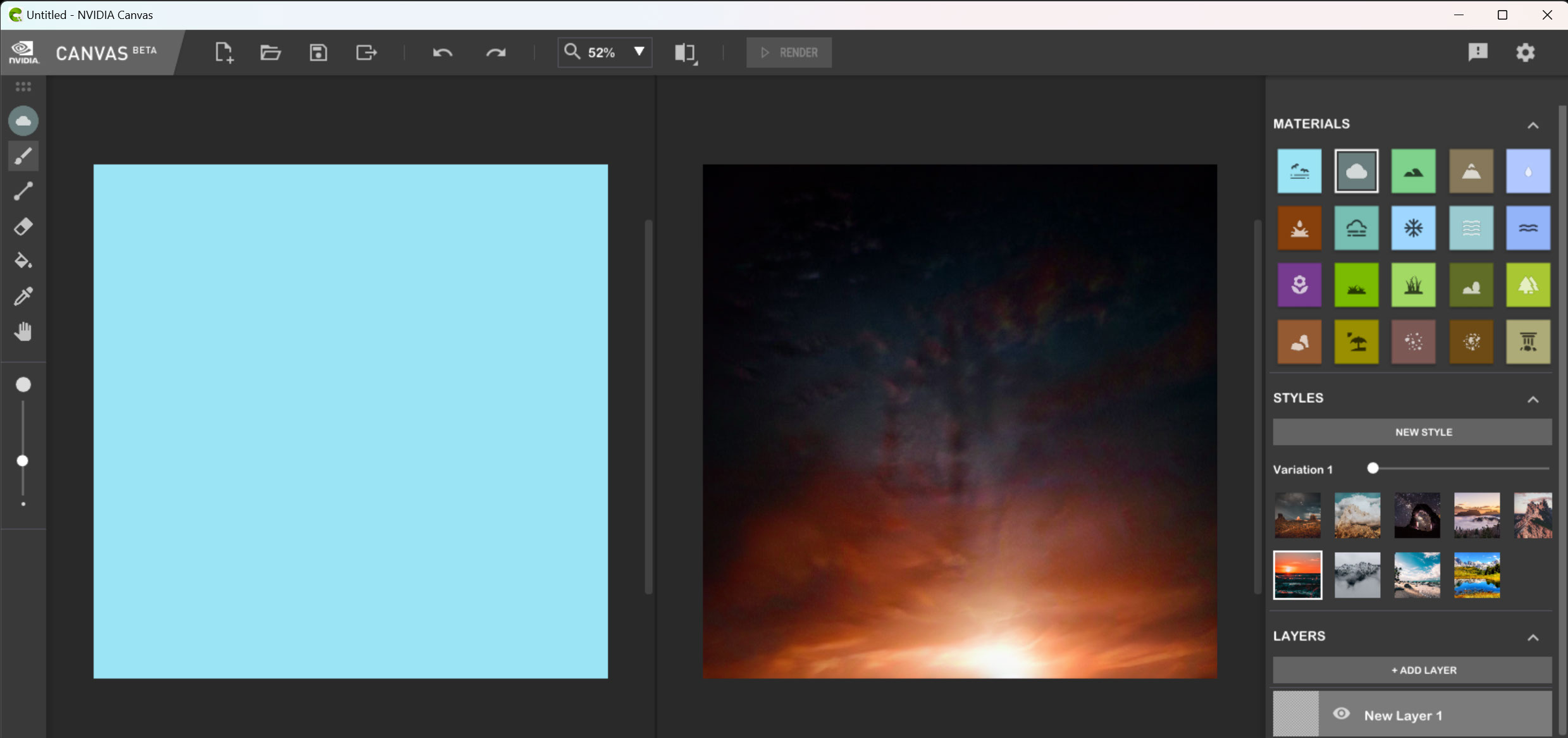1568x738 pixels.
Task: Choose the snowflake Snow material swatch
Action: [1413, 228]
